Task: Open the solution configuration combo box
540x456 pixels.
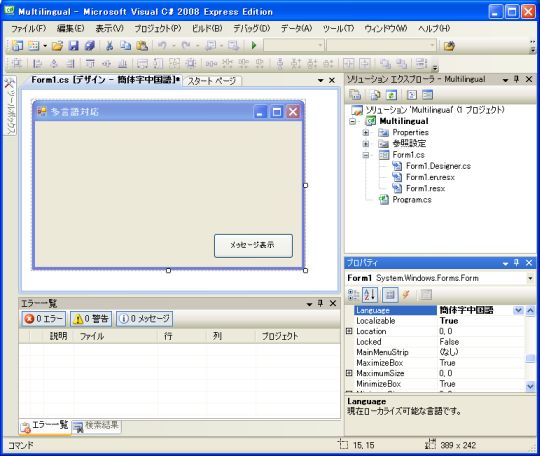Action: coord(294,45)
